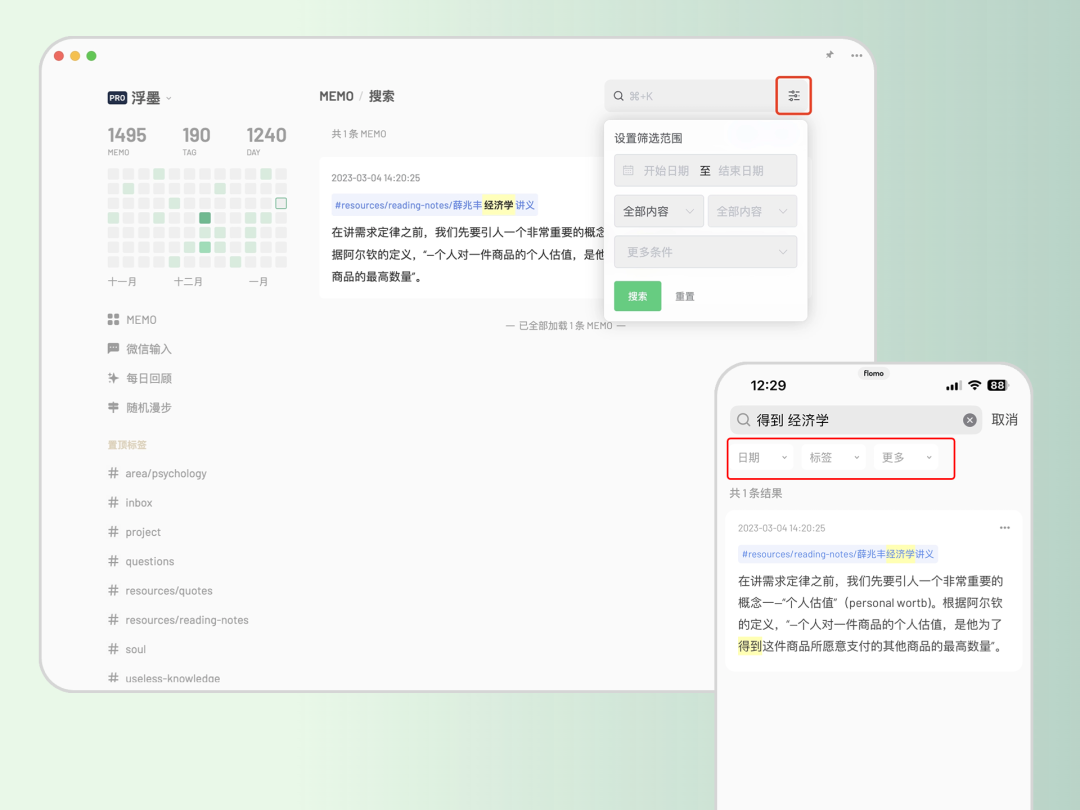Click the 开始日期 start date field
This screenshot has width=1080, height=810.
point(665,171)
